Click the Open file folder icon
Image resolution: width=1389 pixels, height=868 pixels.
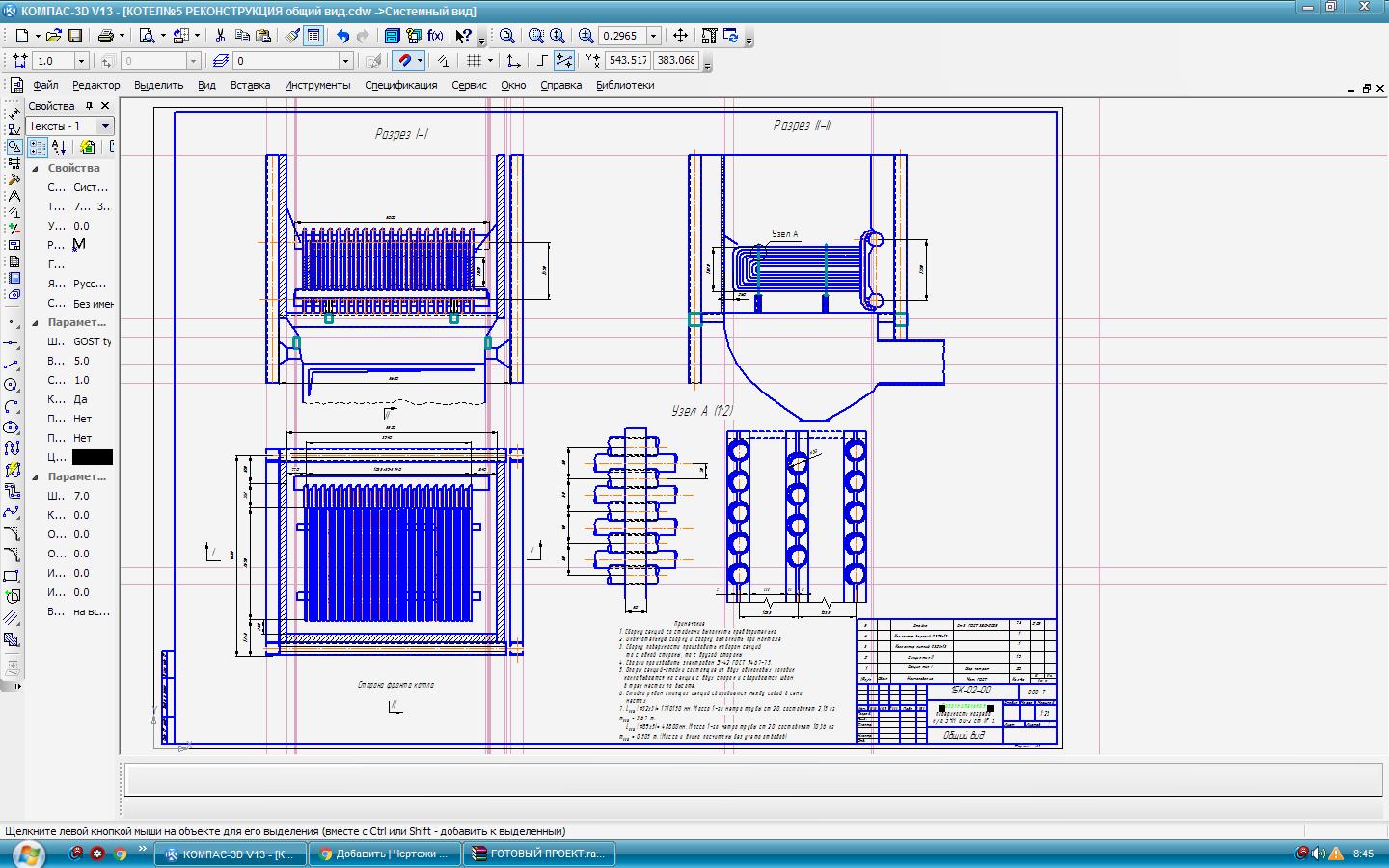[54, 36]
